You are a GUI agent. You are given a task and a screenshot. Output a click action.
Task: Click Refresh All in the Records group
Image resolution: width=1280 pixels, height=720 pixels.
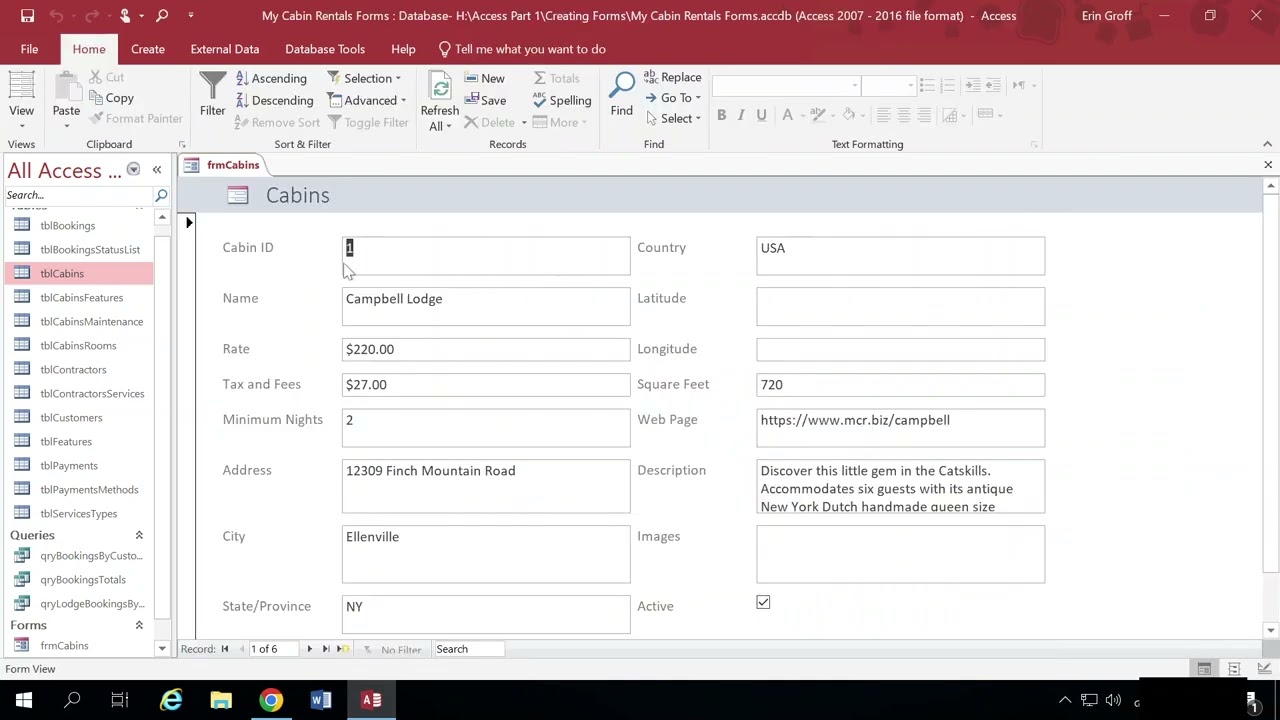tap(439, 101)
